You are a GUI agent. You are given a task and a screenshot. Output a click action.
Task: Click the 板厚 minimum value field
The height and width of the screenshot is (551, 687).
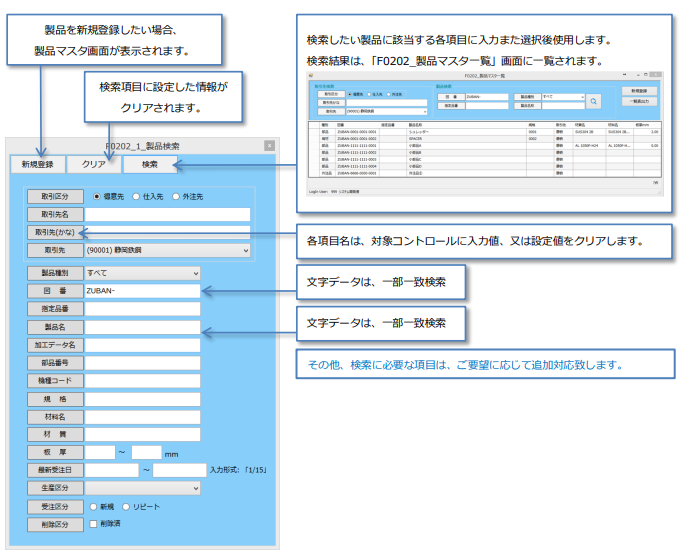pos(100,452)
